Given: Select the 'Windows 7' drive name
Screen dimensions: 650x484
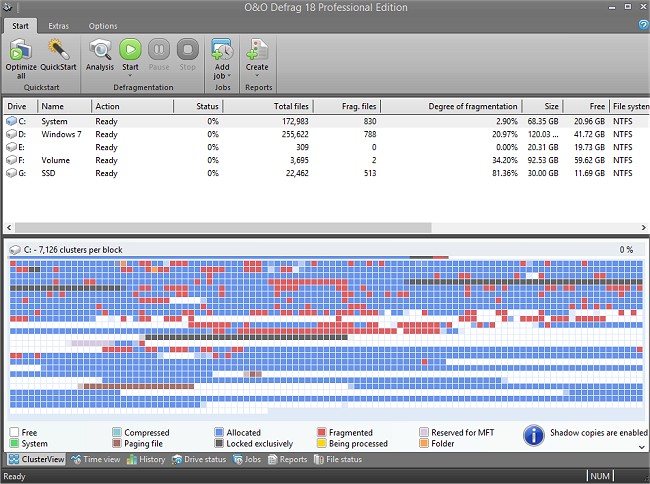Looking at the screenshot, I should coord(61,134).
